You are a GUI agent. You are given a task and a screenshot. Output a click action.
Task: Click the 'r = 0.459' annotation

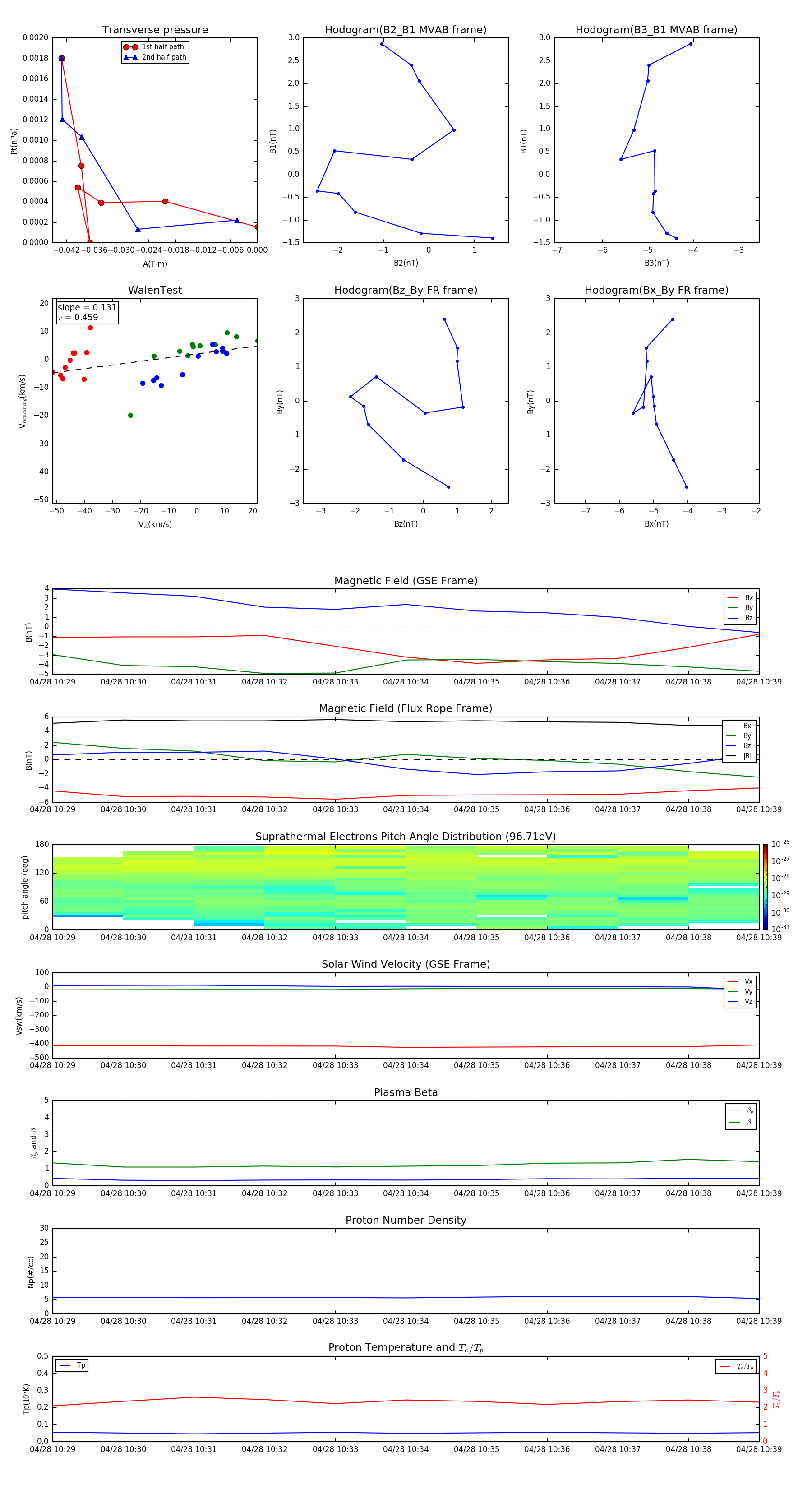78,317
